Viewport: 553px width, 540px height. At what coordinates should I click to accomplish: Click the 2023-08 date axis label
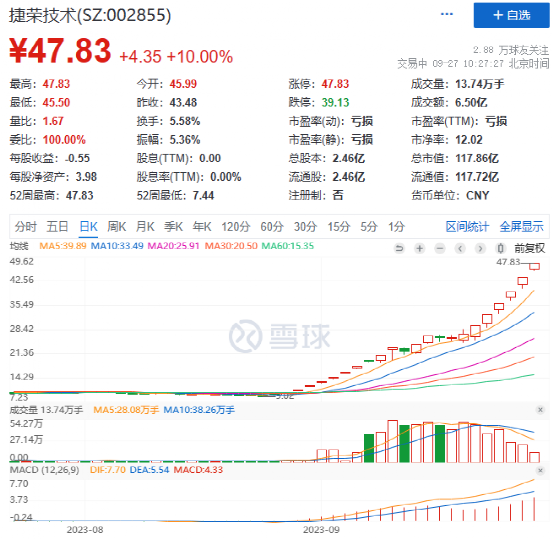(x=85, y=530)
